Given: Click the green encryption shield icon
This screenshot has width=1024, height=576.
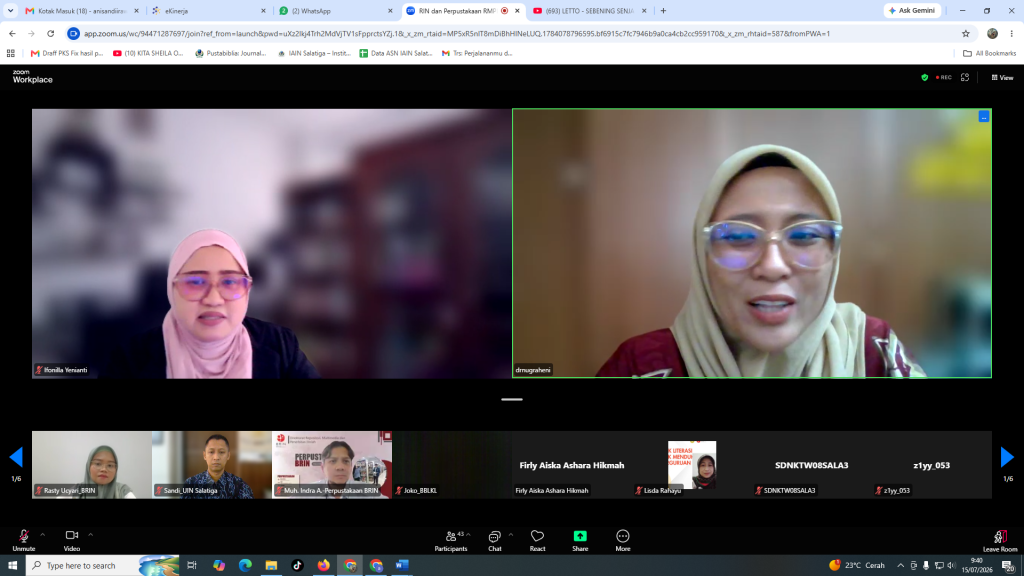Looking at the screenshot, I should click(924, 78).
